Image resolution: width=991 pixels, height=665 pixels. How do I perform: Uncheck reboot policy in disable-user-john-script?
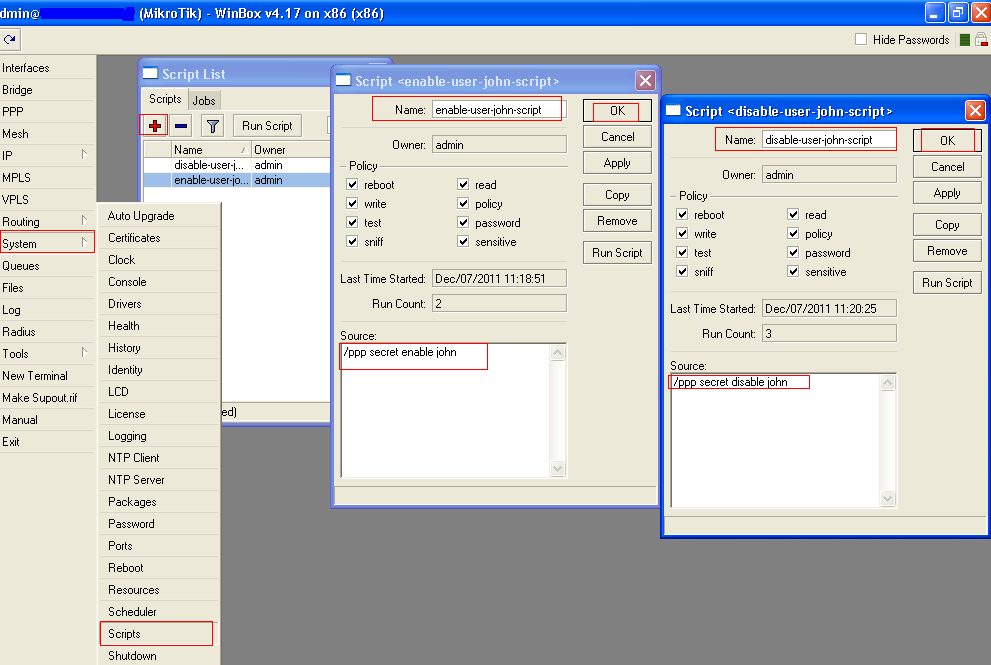click(682, 214)
